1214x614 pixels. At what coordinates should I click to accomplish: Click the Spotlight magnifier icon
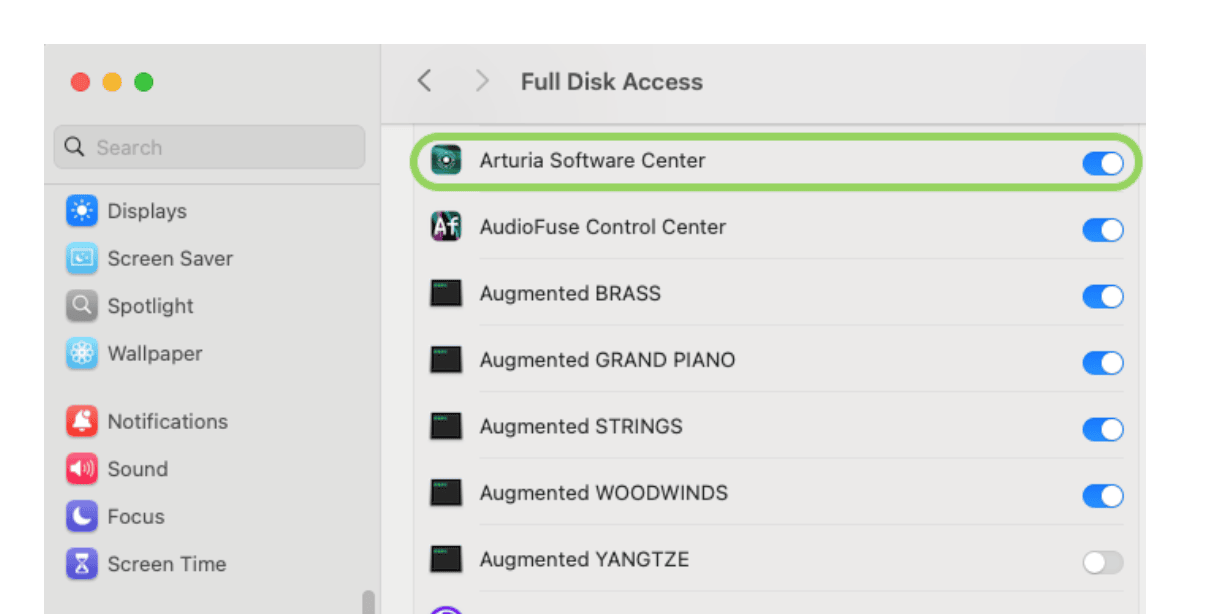[x=82, y=306]
